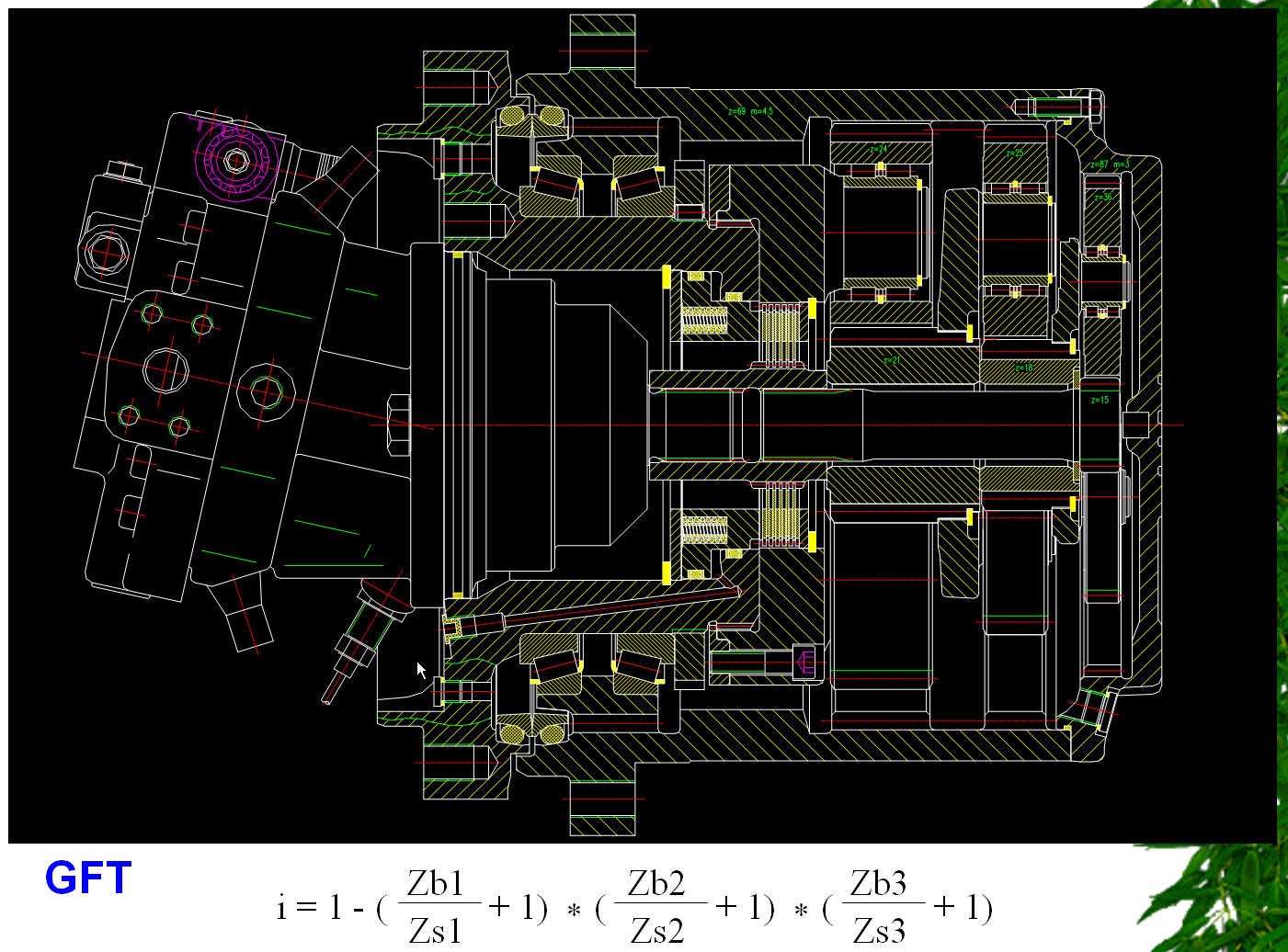
Task: Select the z=15 gear label
Action: pos(1100,400)
